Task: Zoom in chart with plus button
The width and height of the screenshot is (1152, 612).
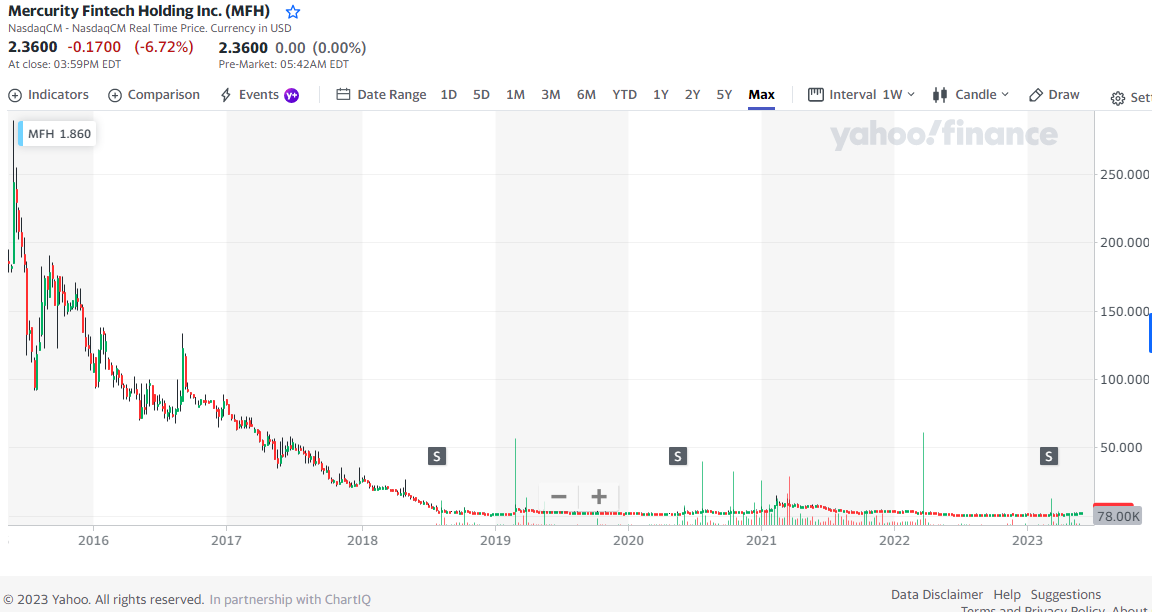Action: [599, 497]
